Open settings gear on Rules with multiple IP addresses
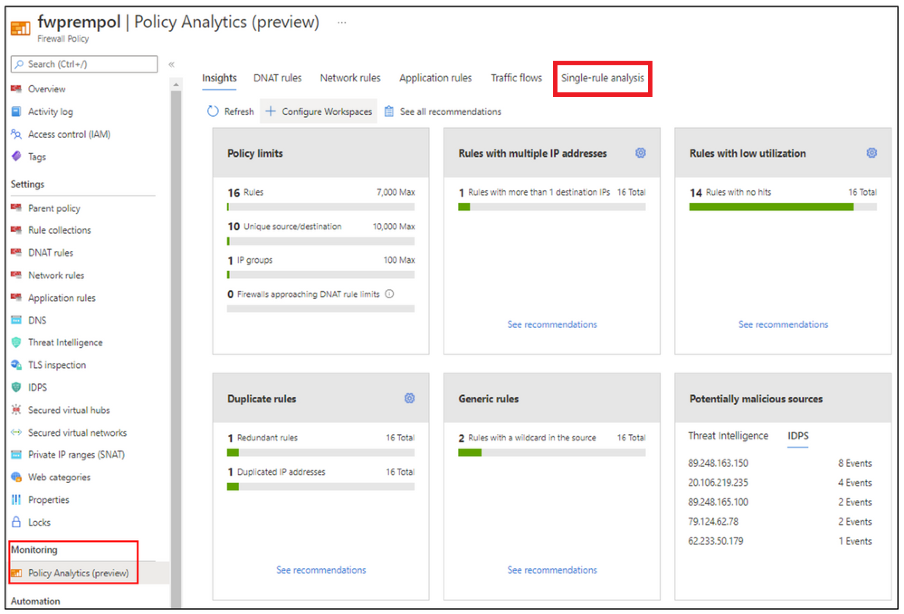The image size is (904, 614). point(641,153)
